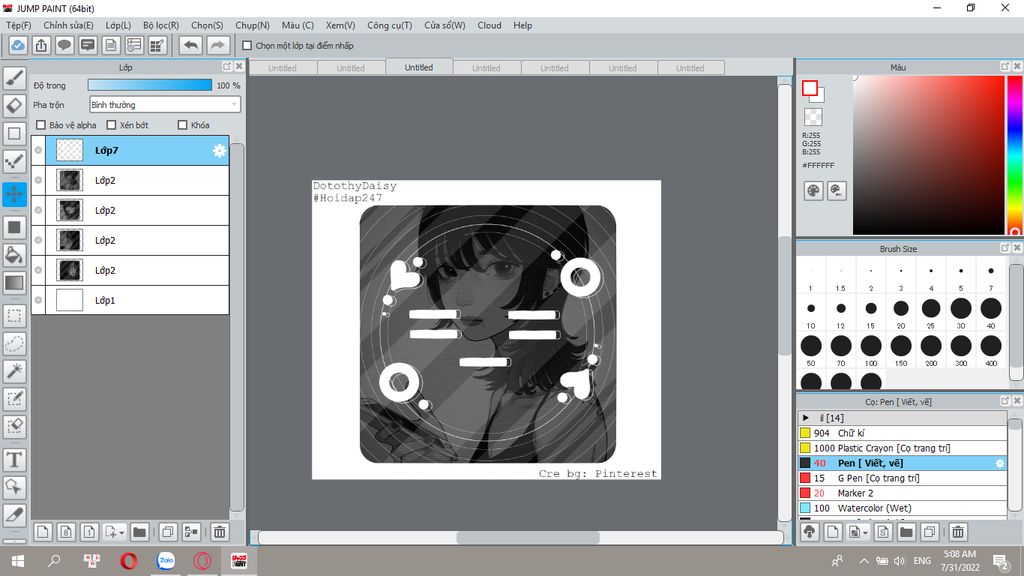Viewport: 1024px width, 576px height.
Task: Select the Select Pen tool
Action: tap(14, 398)
